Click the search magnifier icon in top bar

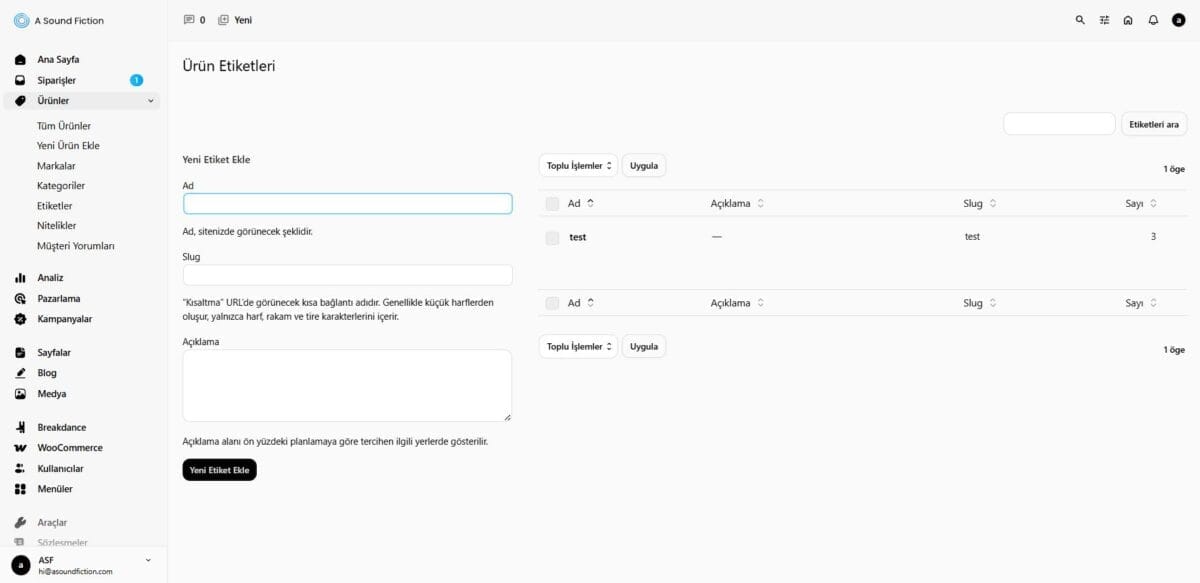click(1080, 20)
